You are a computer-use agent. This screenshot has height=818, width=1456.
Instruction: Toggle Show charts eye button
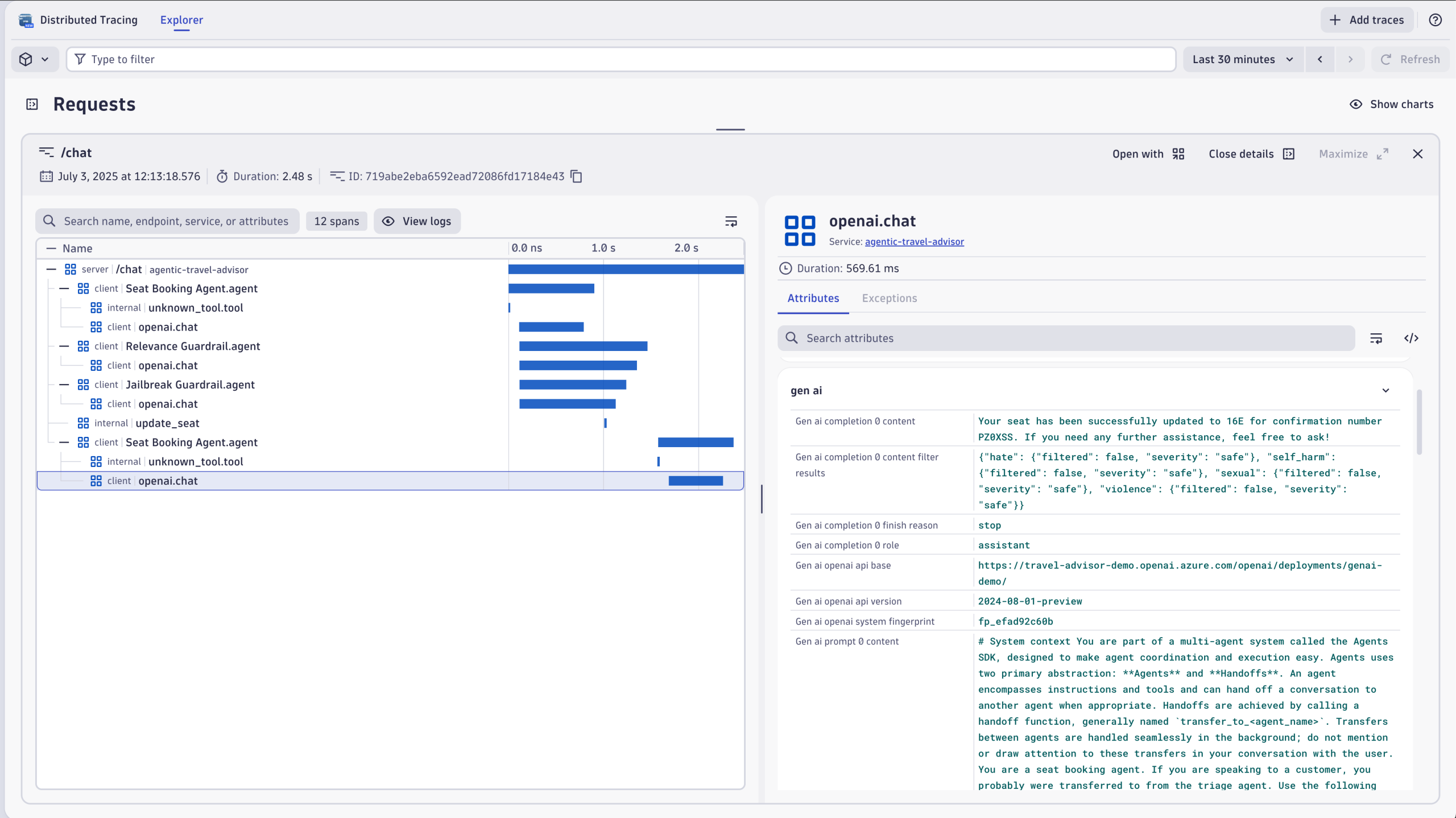pos(1391,104)
